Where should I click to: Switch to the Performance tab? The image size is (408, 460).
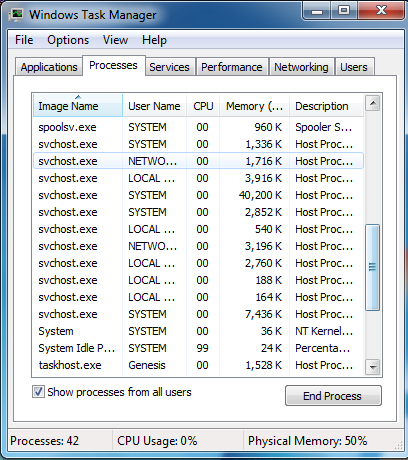[x=232, y=67]
